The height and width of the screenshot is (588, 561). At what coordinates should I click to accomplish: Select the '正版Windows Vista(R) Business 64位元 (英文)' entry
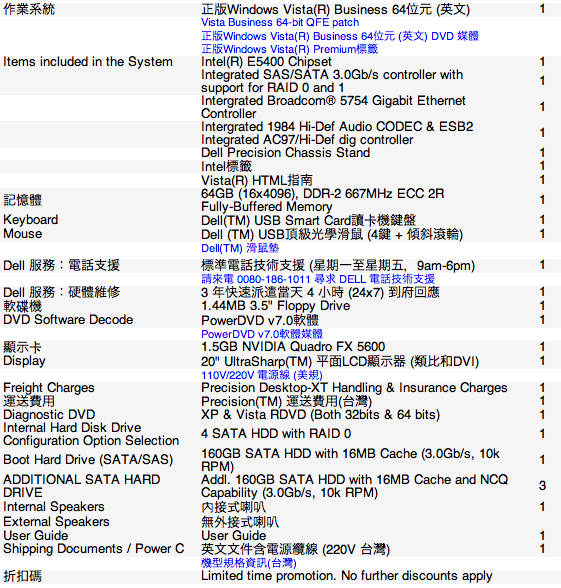click(x=336, y=9)
